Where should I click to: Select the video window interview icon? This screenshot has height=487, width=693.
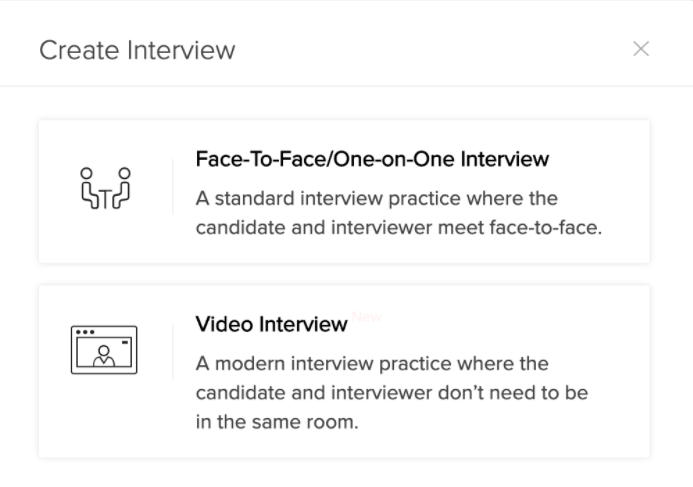pyautogui.click(x=104, y=350)
